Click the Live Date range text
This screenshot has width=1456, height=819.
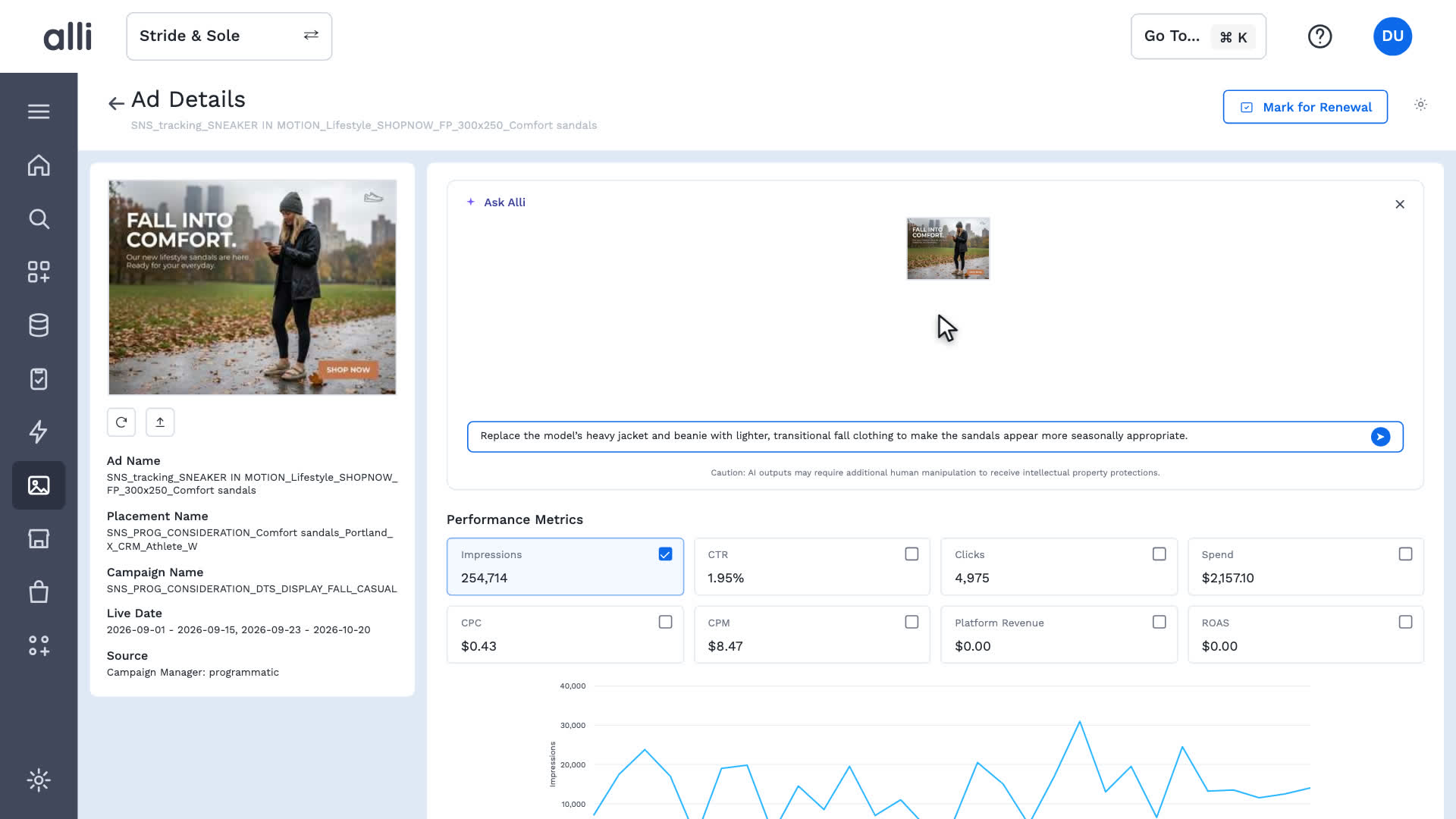click(x=238, y=630)
